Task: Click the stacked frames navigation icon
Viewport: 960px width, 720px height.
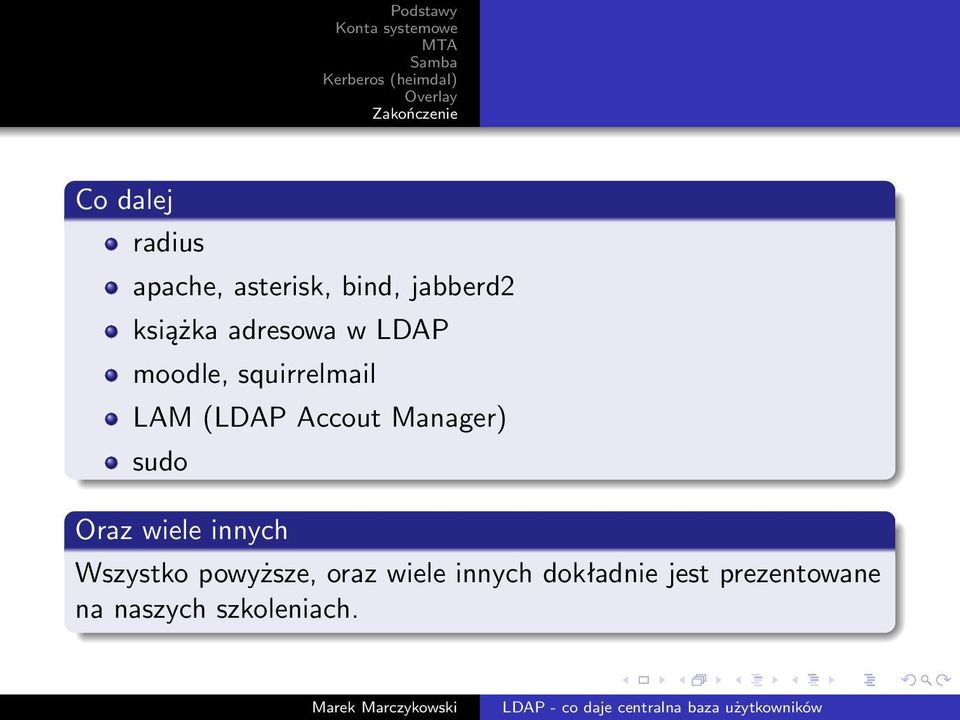Action: pos(699,680)
